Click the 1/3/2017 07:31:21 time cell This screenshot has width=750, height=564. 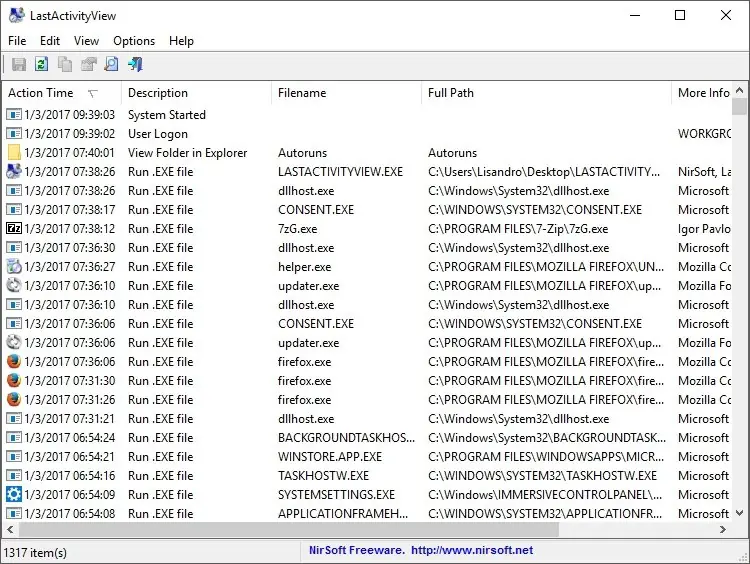[69, 419]
